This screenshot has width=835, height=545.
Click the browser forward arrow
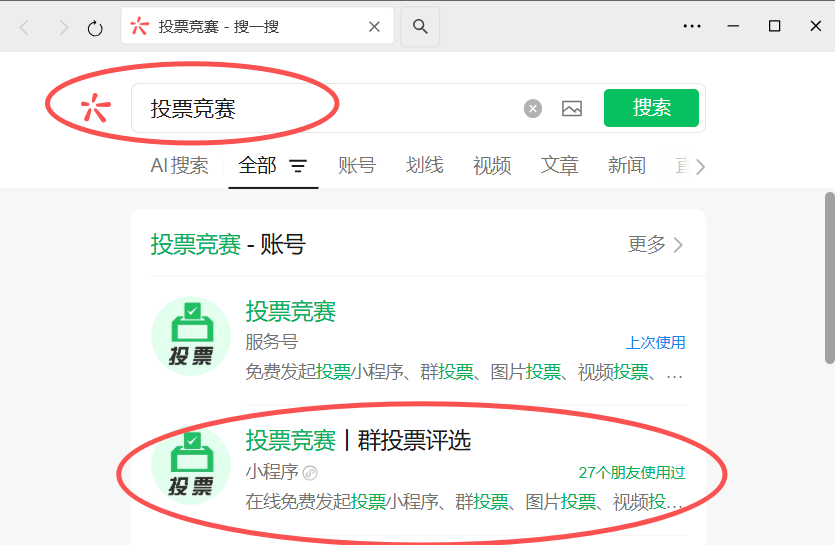(x=63, y=27)
